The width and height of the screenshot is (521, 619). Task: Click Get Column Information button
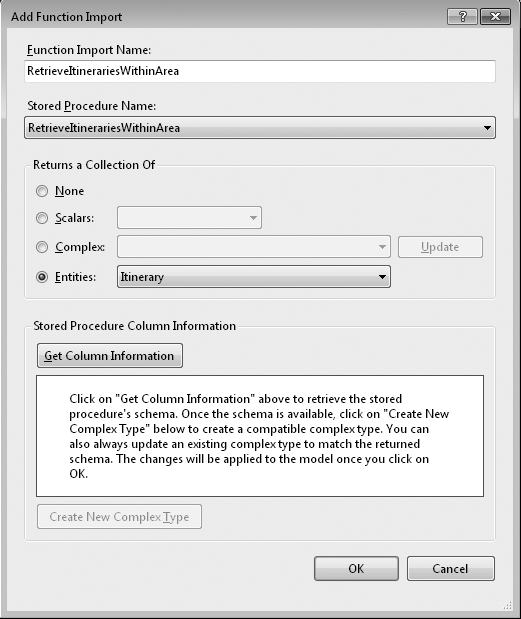click(110, 356)
